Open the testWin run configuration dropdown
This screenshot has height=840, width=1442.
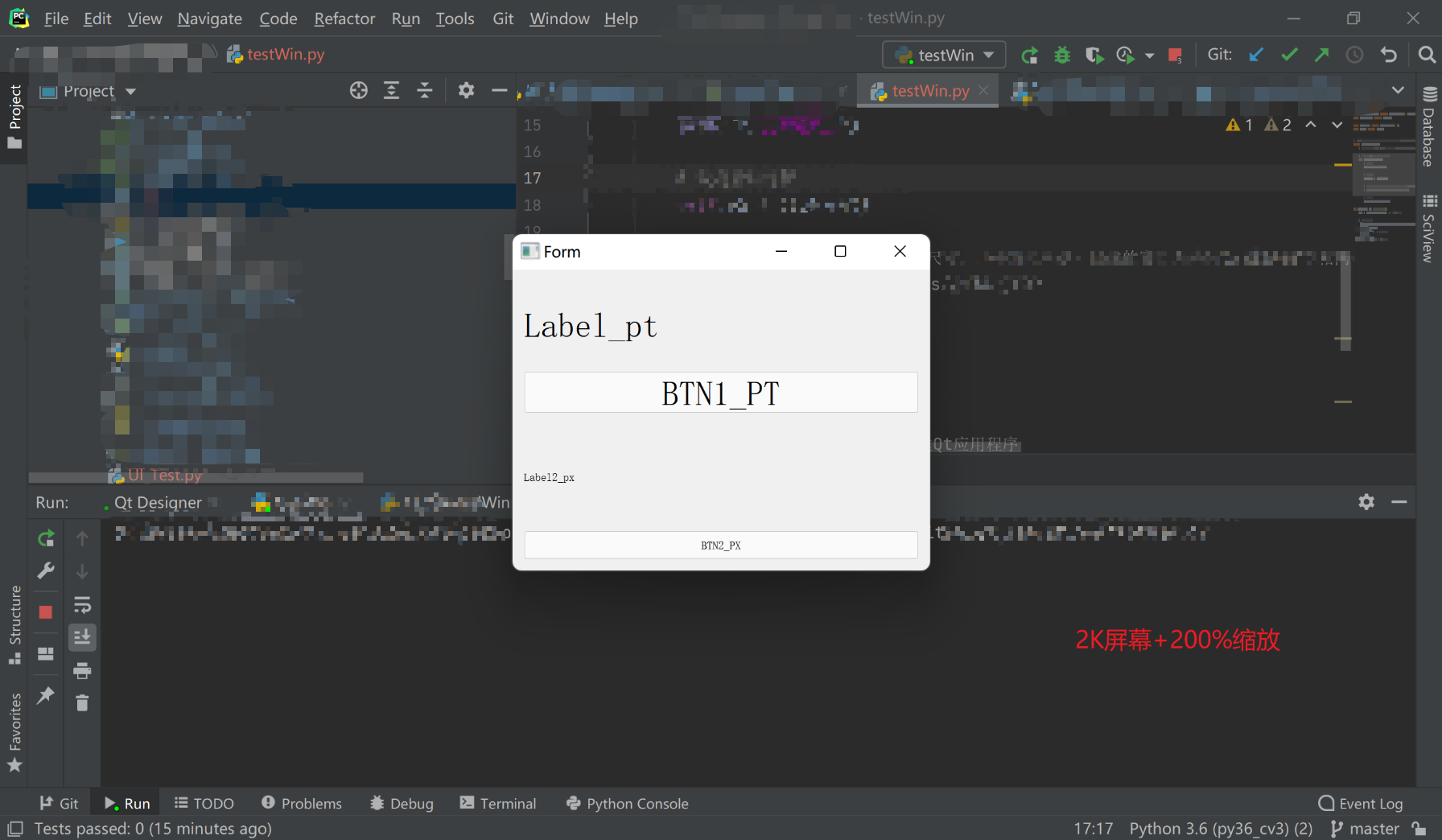943,55
